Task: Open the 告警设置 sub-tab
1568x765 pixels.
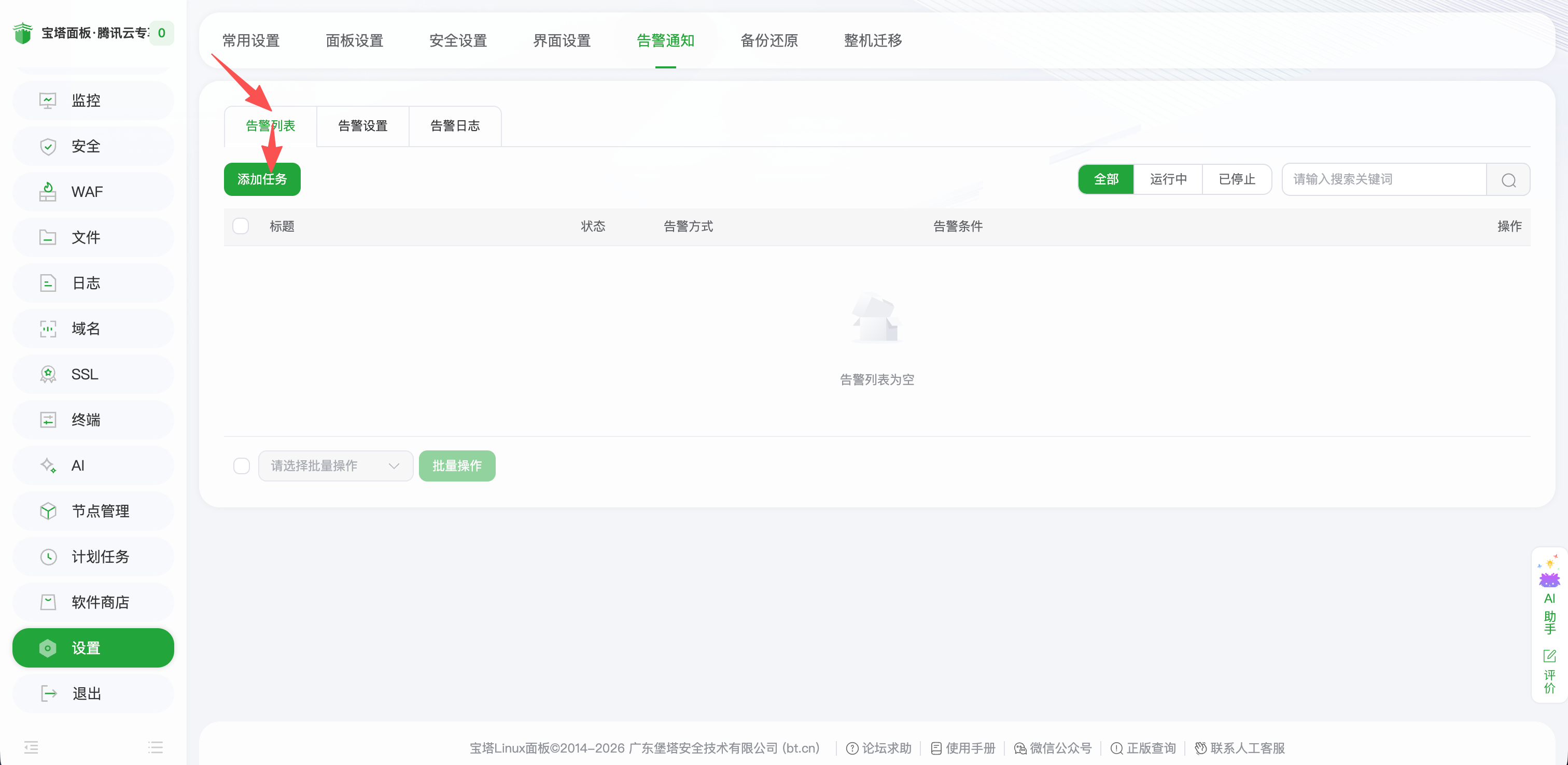Action: tap(363, 126)
